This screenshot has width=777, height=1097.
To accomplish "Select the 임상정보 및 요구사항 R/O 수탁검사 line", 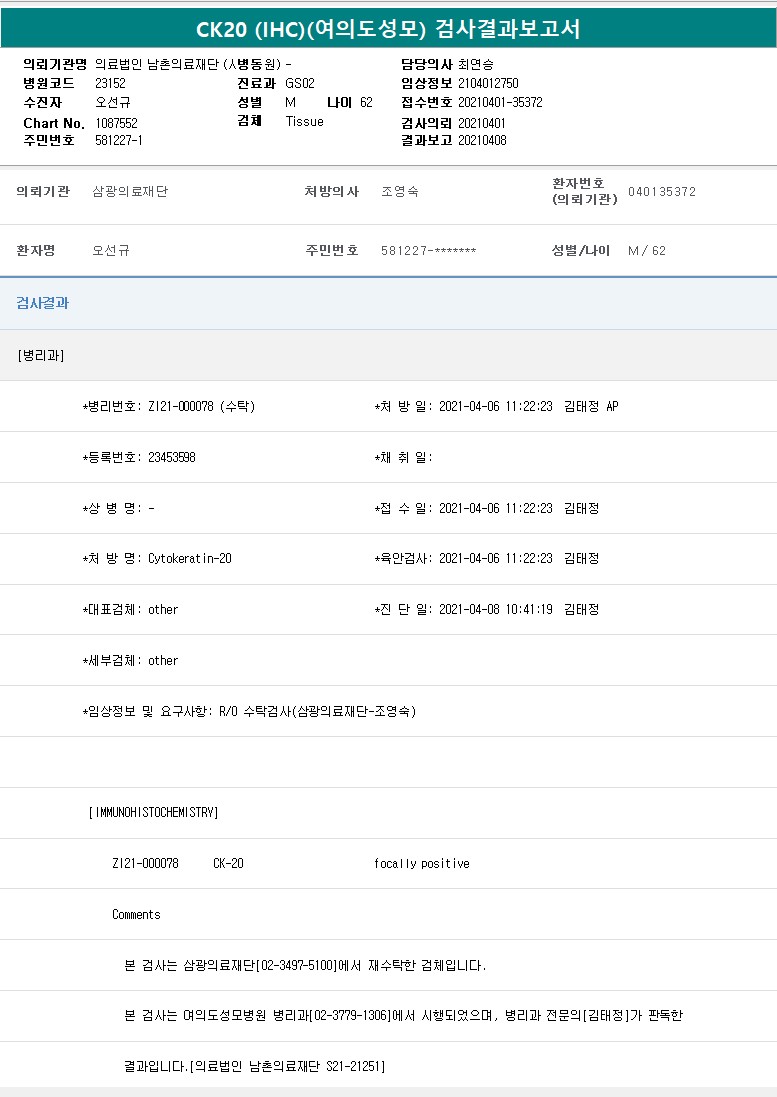I will click(249, 711).
